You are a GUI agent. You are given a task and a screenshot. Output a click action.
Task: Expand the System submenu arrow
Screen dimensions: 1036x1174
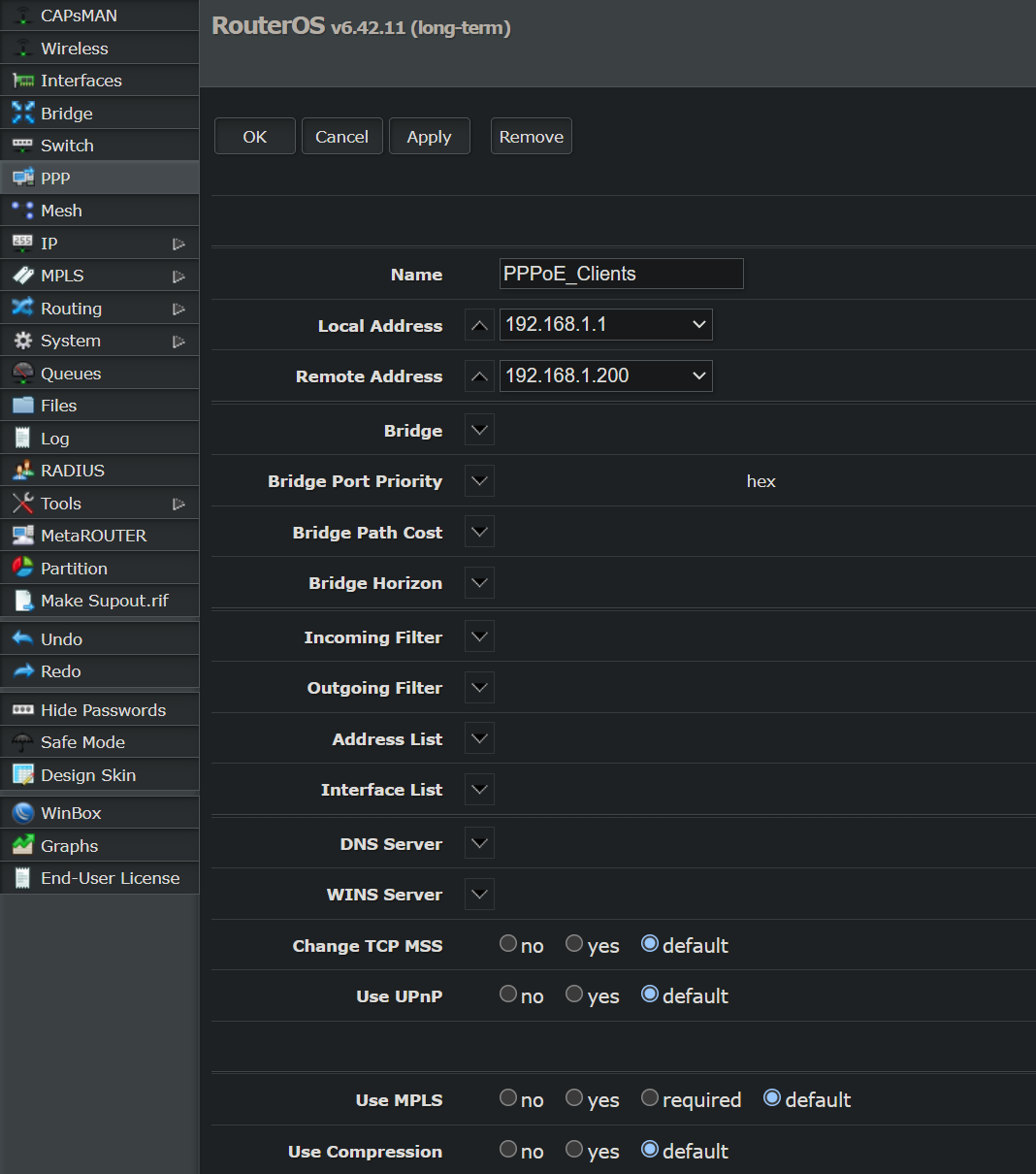(178, 342)
